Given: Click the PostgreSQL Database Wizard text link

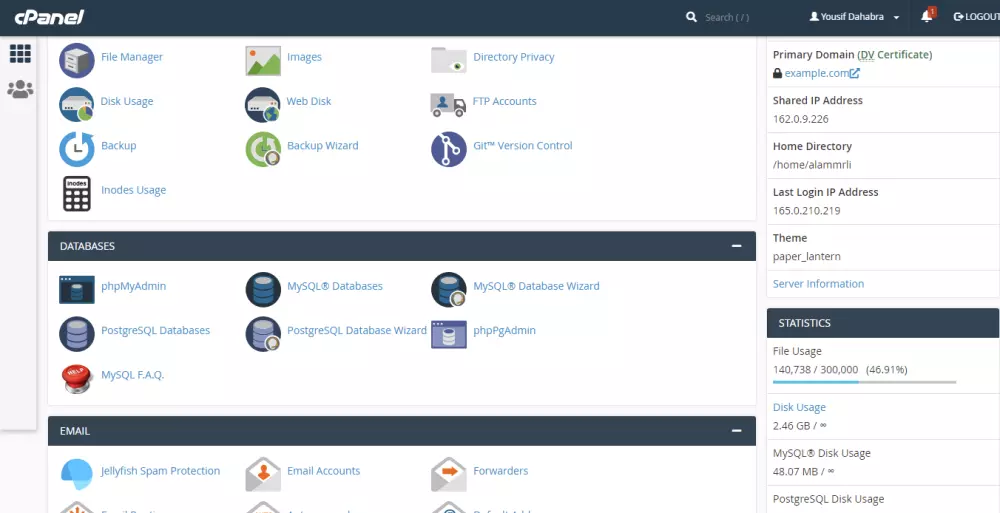Looking at the screenshot, I should pos(357,331).
